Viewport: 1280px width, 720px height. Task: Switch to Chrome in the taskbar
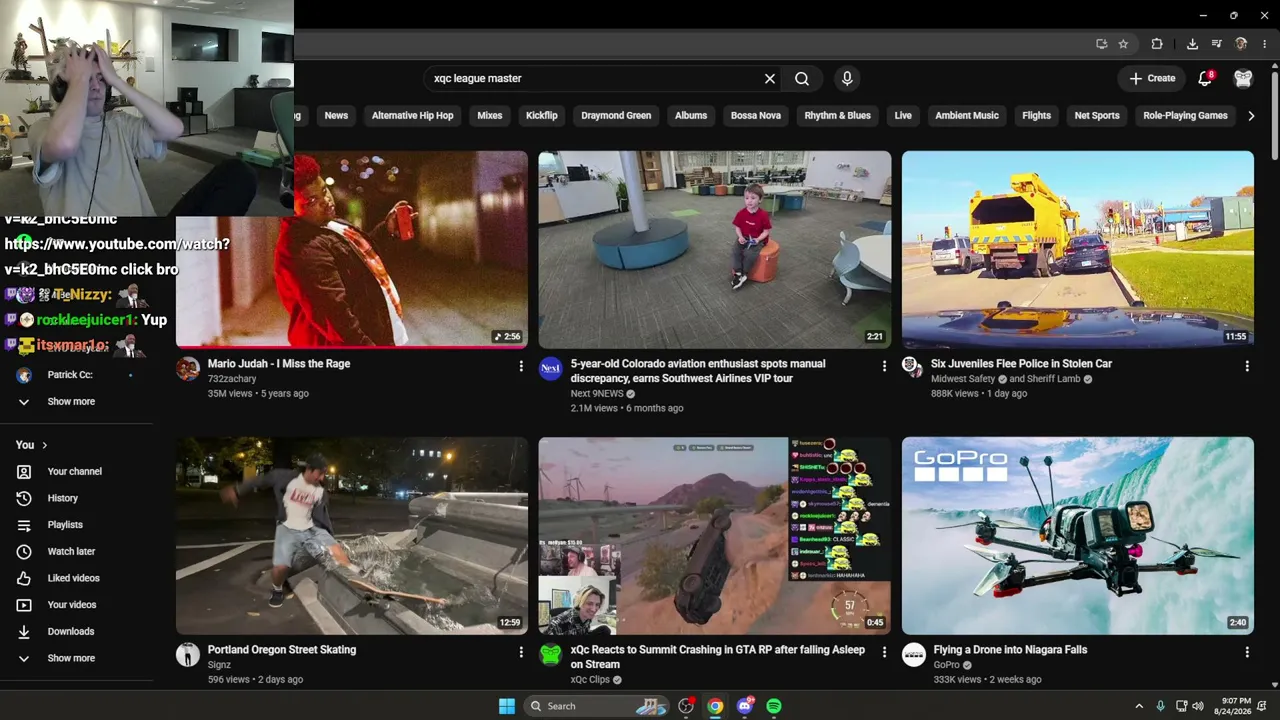[715, 706]
